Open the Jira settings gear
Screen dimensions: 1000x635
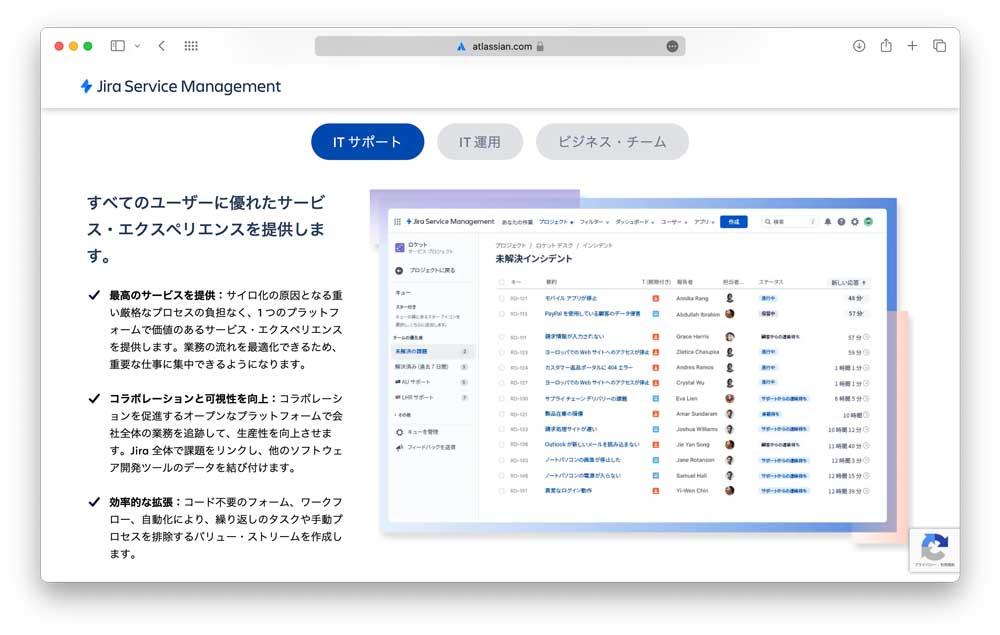pyautogui.click(x=855, y=222)
